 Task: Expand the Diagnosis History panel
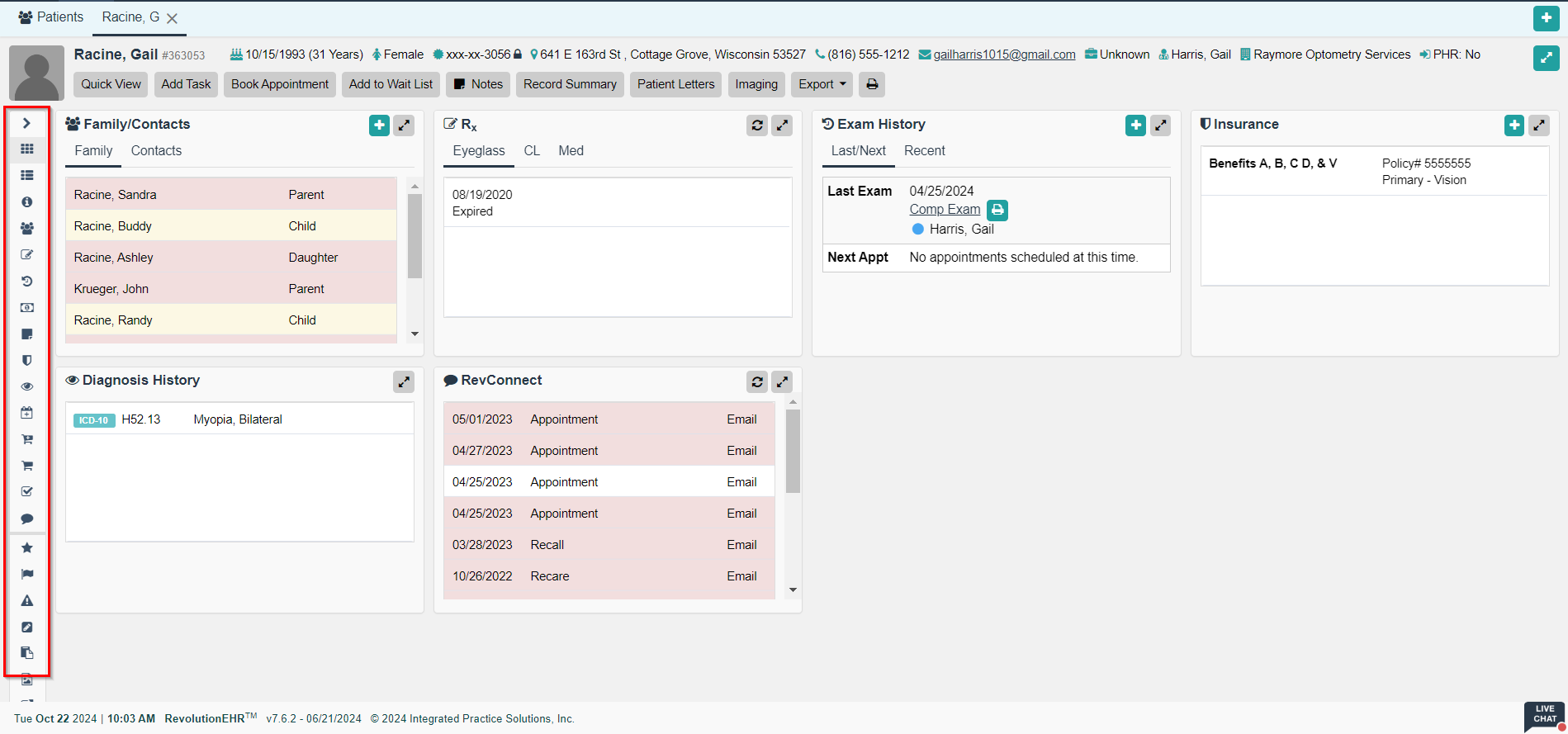click(404, 381)
